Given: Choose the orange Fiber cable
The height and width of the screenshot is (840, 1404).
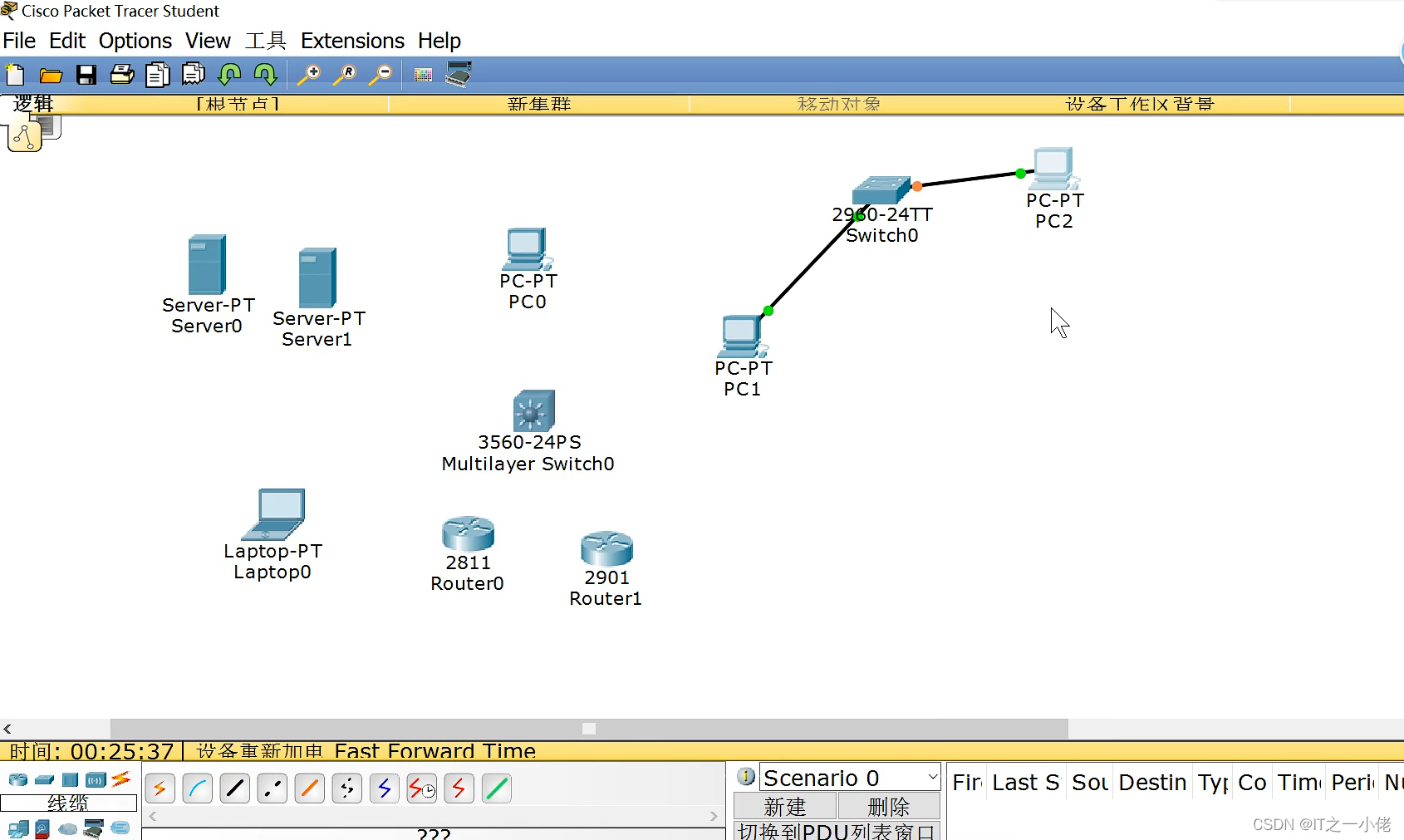Looking at the screenshot, I should point(310,788).
